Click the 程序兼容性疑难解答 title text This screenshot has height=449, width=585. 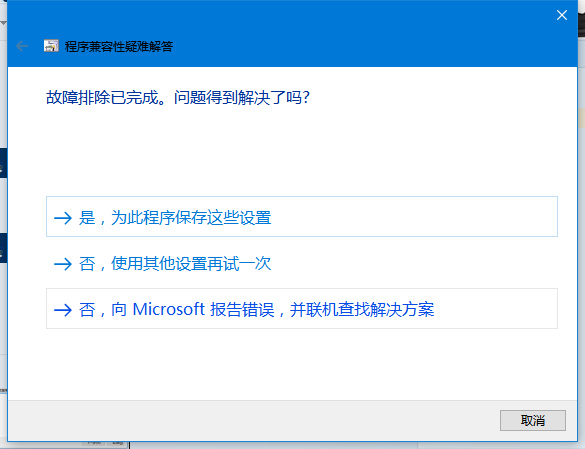[x=119, y=46]
